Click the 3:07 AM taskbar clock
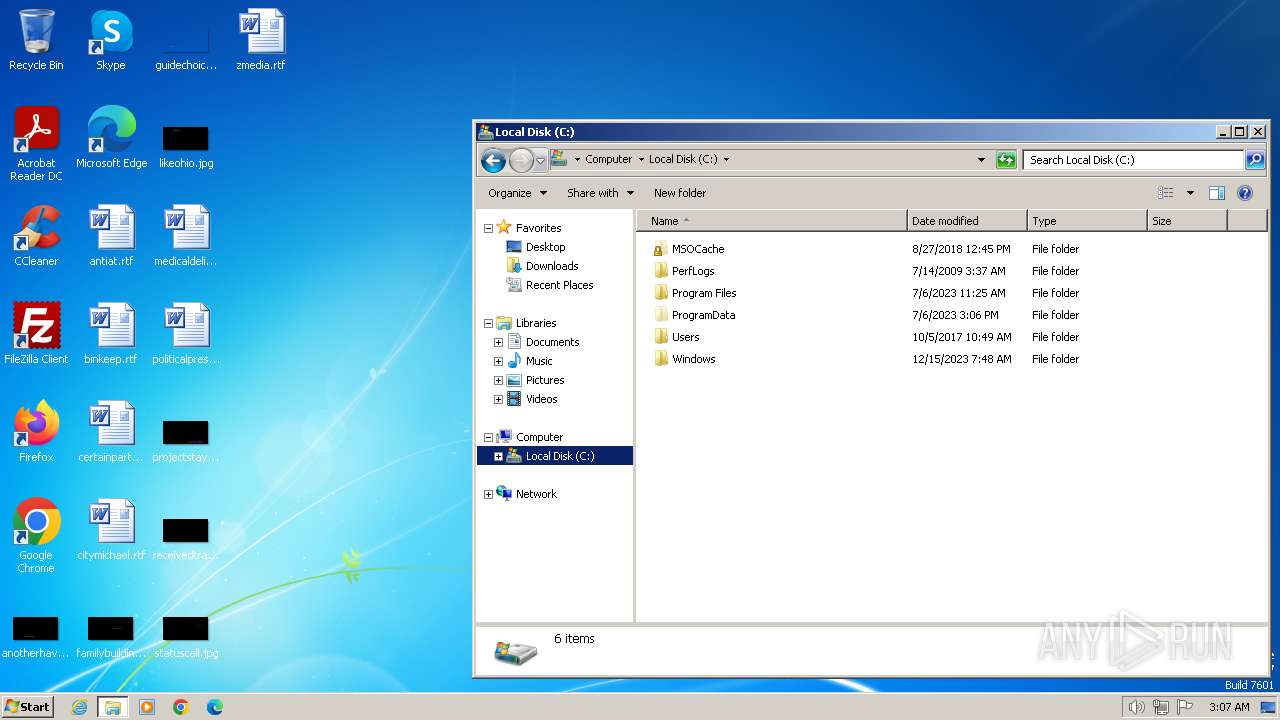The width and height of the screenshot is (1280, 720). (1229, 707)
